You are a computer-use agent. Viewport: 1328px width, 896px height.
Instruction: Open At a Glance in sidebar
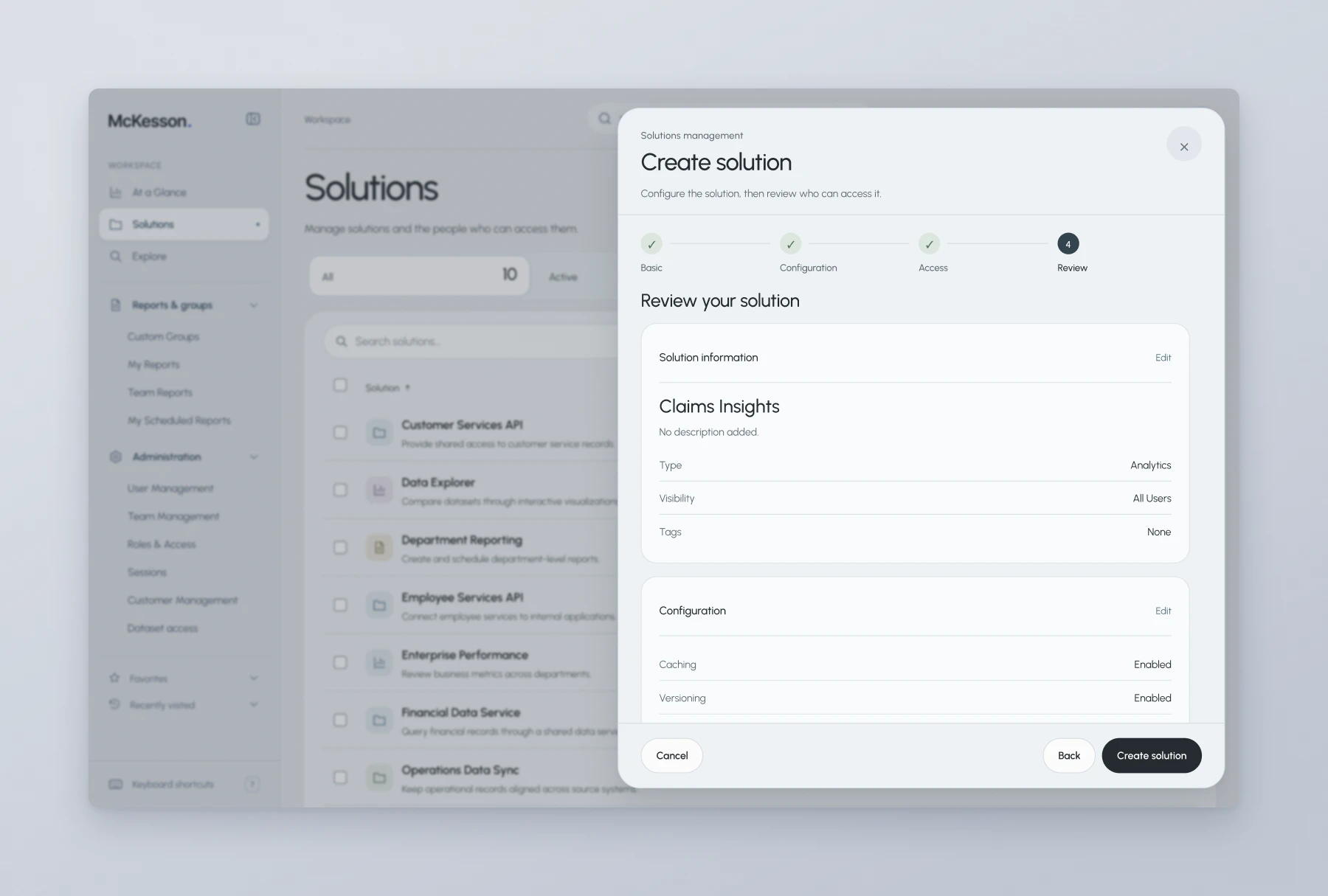point(183,192)
